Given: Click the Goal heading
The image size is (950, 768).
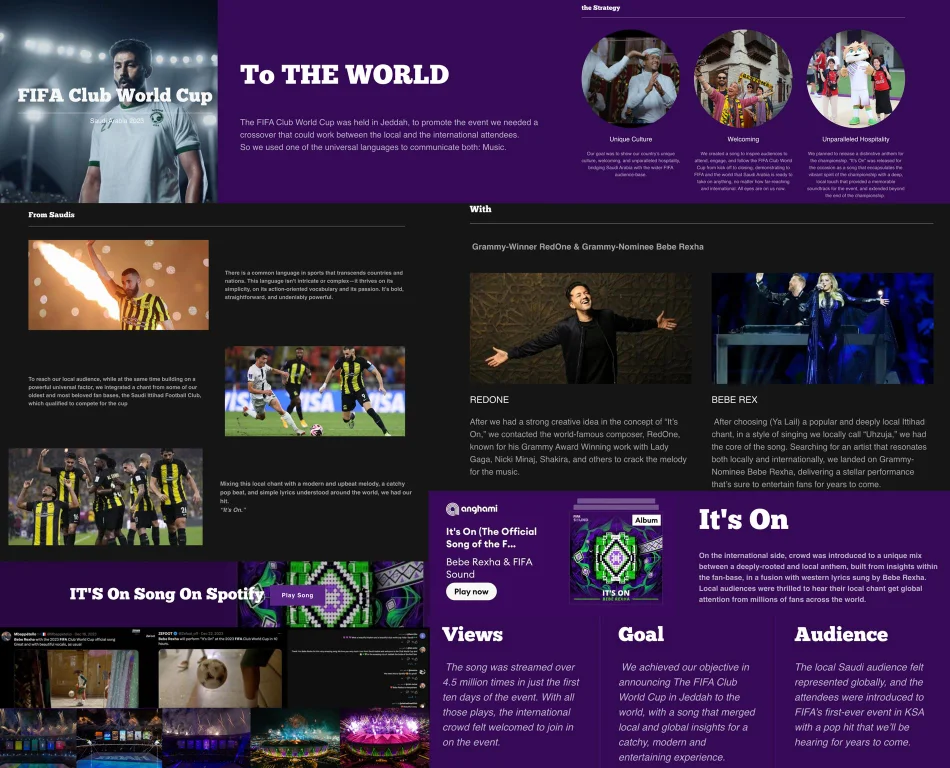Looking at the screenshot, I should coord(641,634).
